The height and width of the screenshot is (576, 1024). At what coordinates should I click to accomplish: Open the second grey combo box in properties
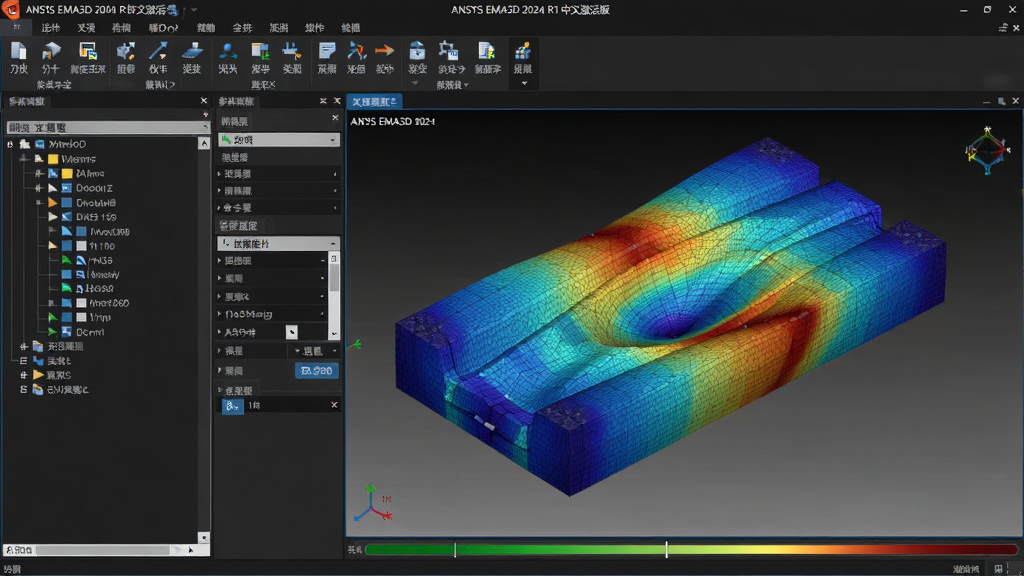point(279,244)
